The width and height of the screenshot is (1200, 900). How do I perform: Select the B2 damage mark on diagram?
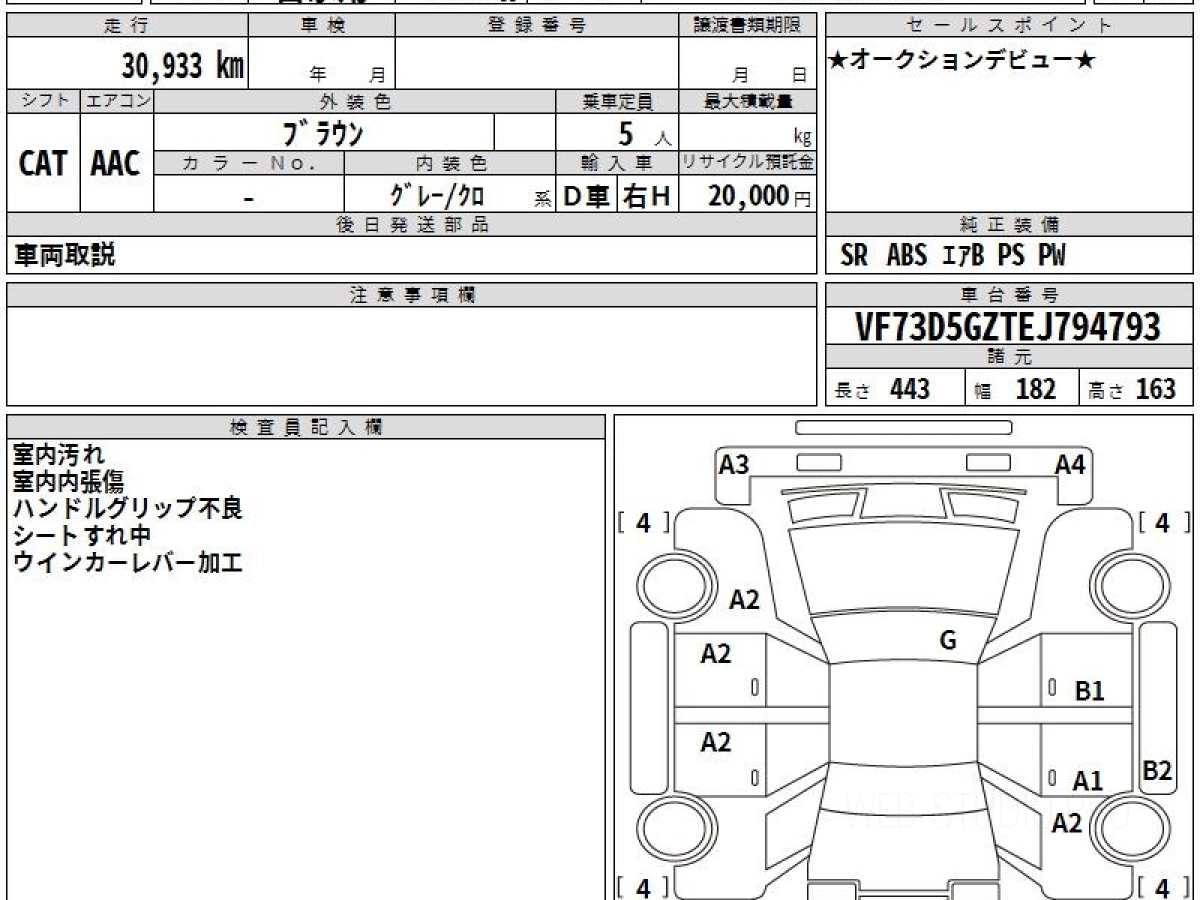click(1157, 770)
